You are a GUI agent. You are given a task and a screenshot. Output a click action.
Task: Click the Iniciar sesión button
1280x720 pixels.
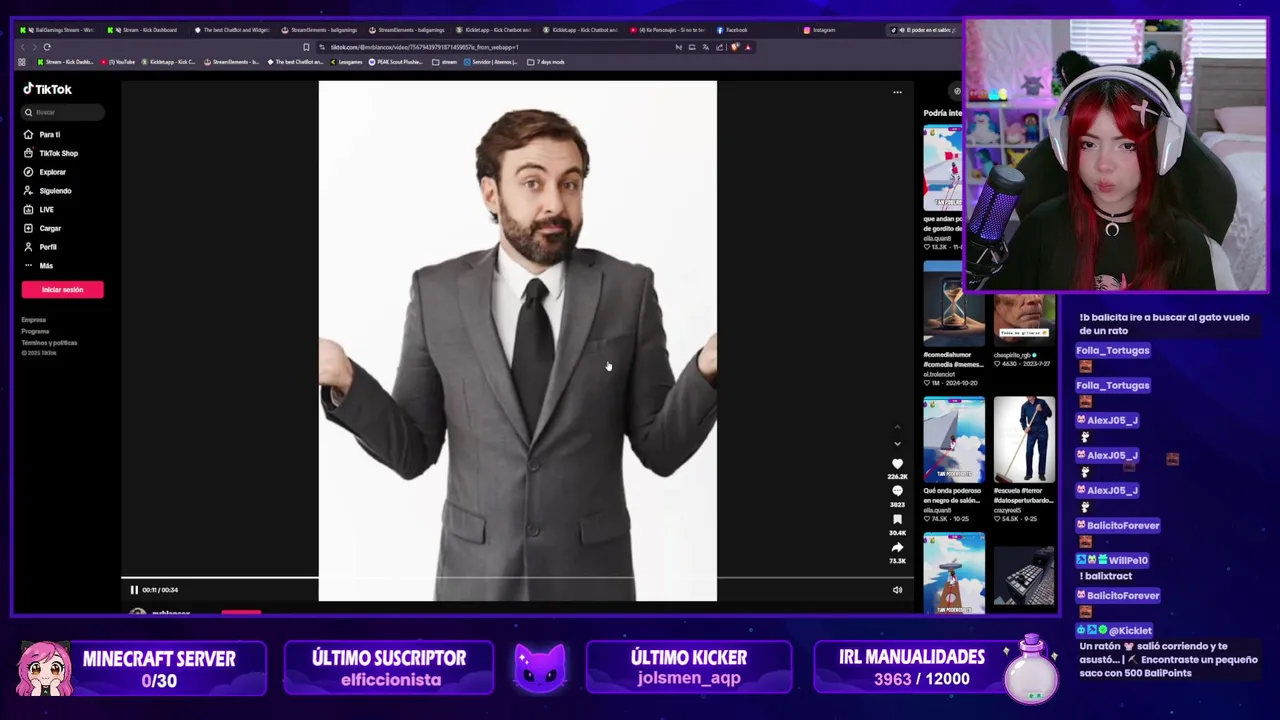coord(62,290)
